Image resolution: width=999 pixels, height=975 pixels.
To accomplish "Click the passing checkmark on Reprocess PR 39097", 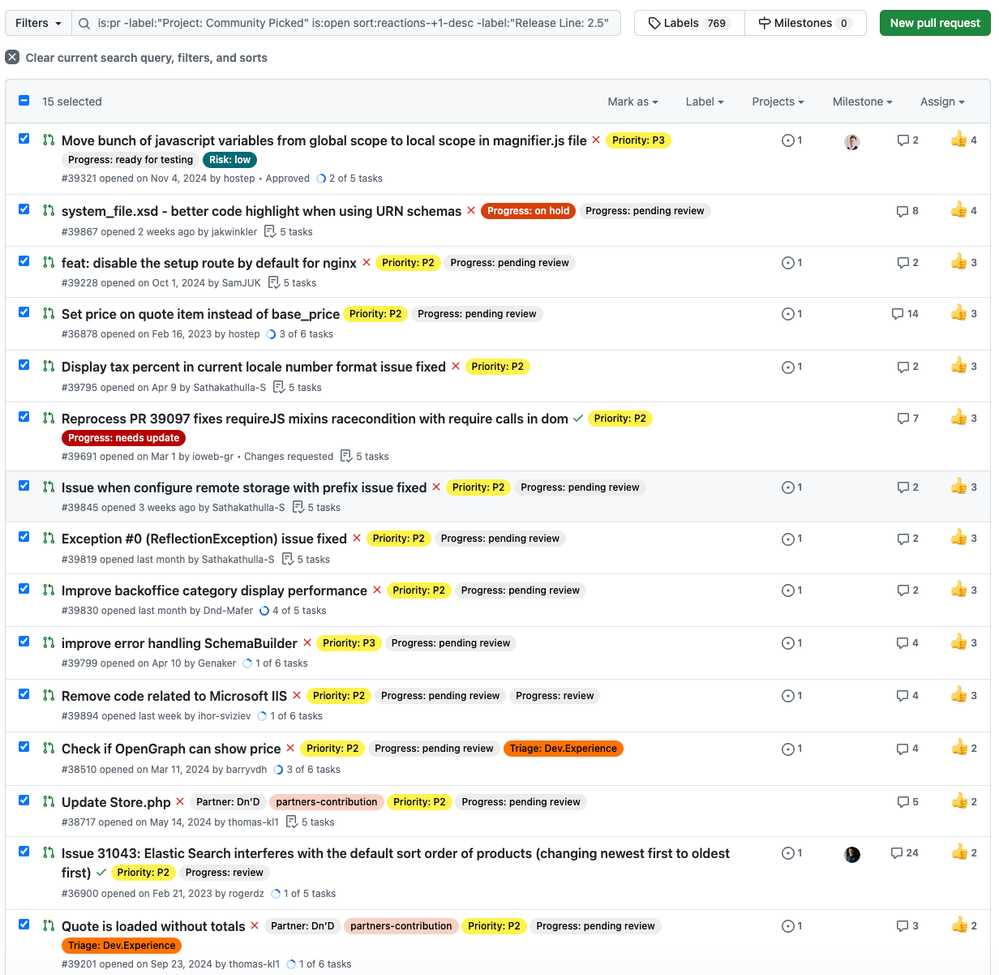I will click(578, 419).
